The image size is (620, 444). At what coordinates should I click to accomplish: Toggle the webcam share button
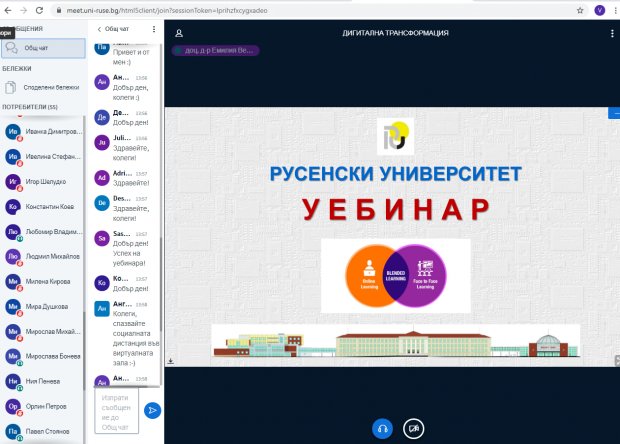pos(414,429)
